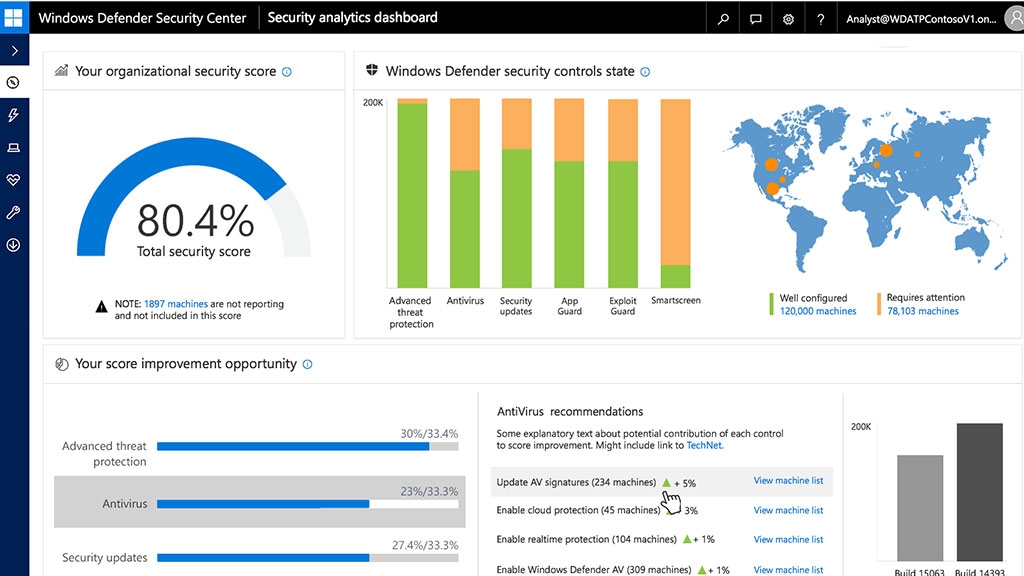Open the 1897 machines link
The width and height of the screenshot is (1024, 576).
[176, 304]
